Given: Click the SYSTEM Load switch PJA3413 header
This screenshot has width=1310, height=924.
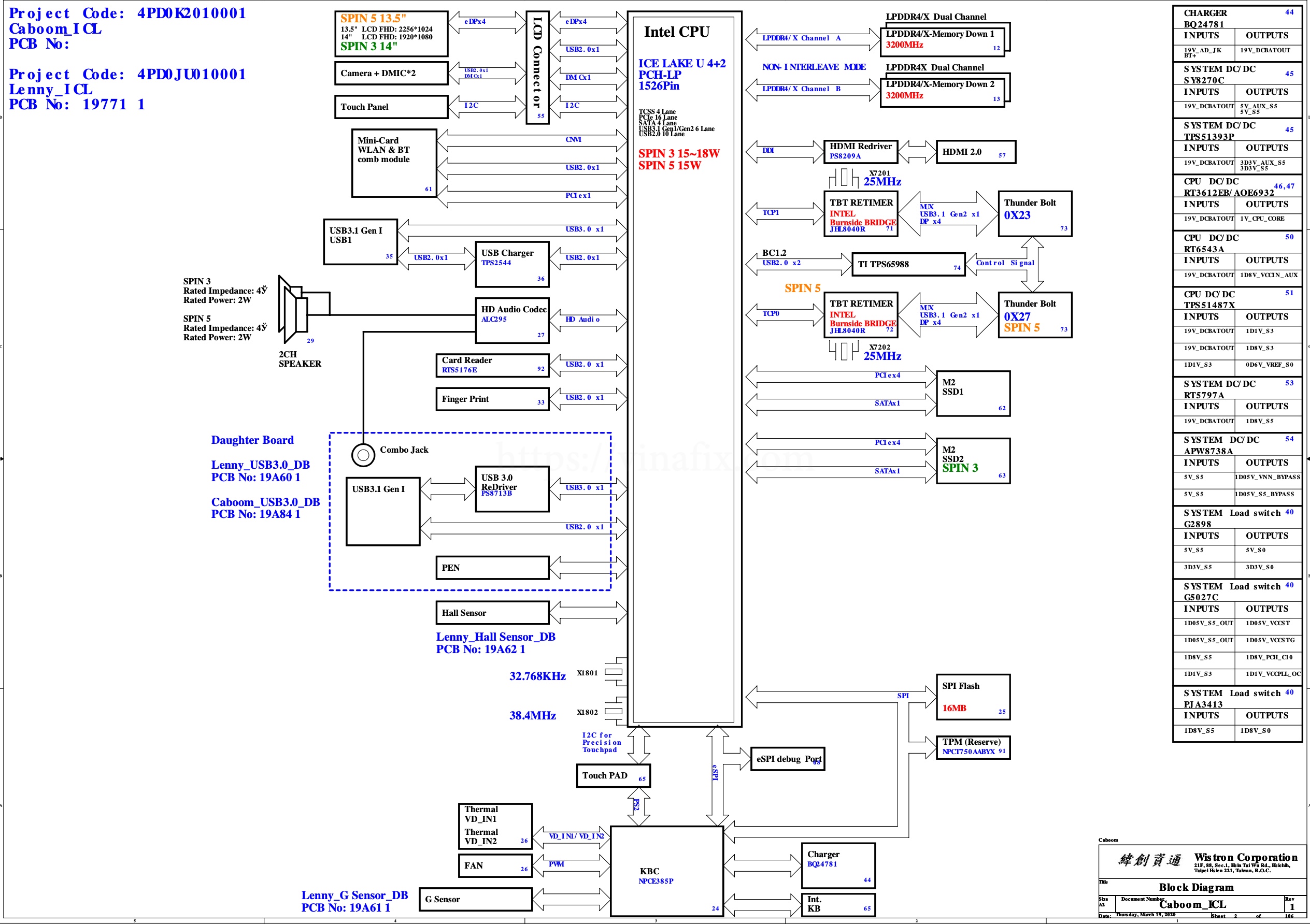Looking at the screenshot, I should (x=1237, y=698).
